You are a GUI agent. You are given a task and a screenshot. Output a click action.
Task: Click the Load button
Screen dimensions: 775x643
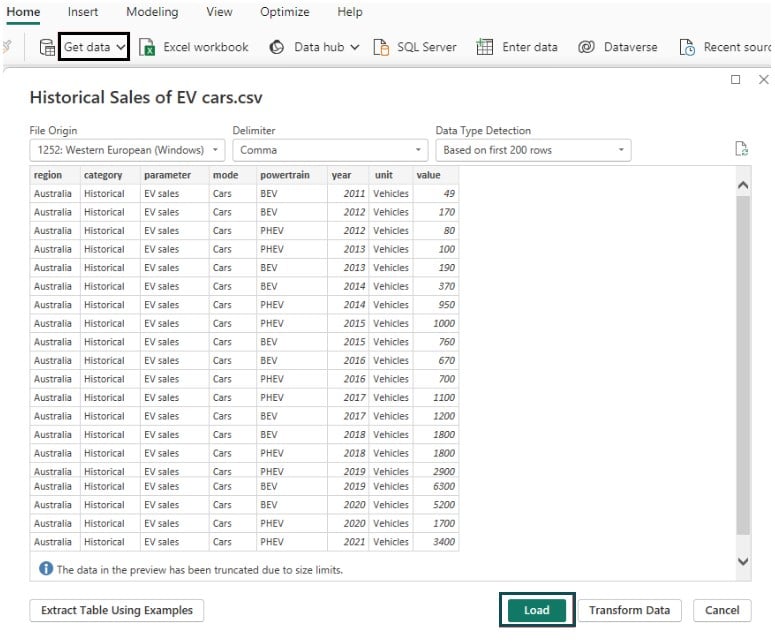click(537, 610)
